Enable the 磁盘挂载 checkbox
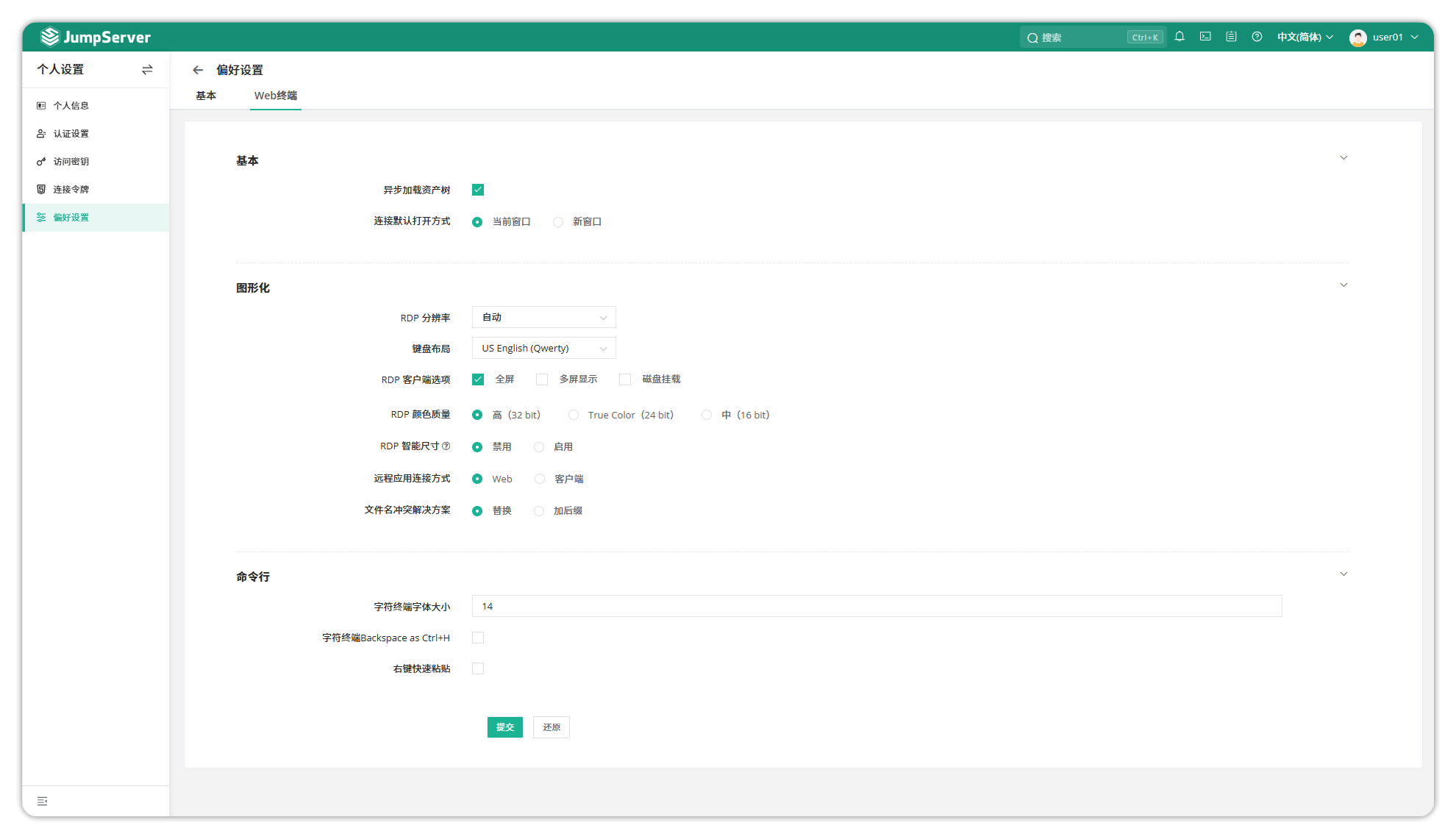This screenshot has height=831, width=1456. [x=625, y=379]
